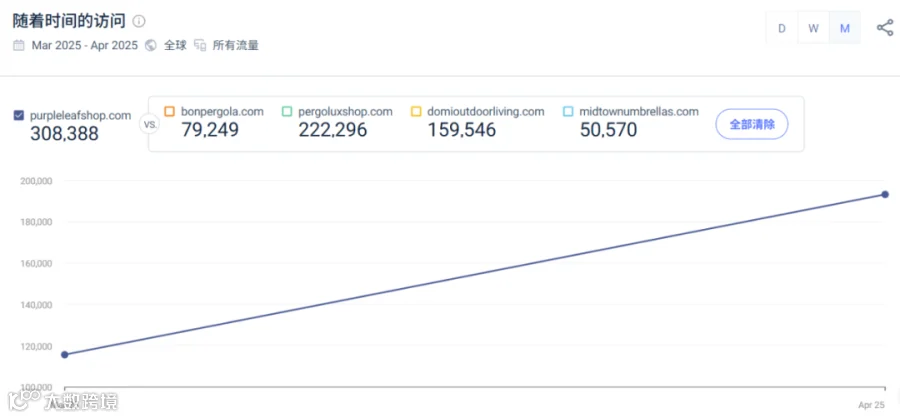Click the starting data point on the line
Viewport: 900px width, 418px height.
[65, 354]
